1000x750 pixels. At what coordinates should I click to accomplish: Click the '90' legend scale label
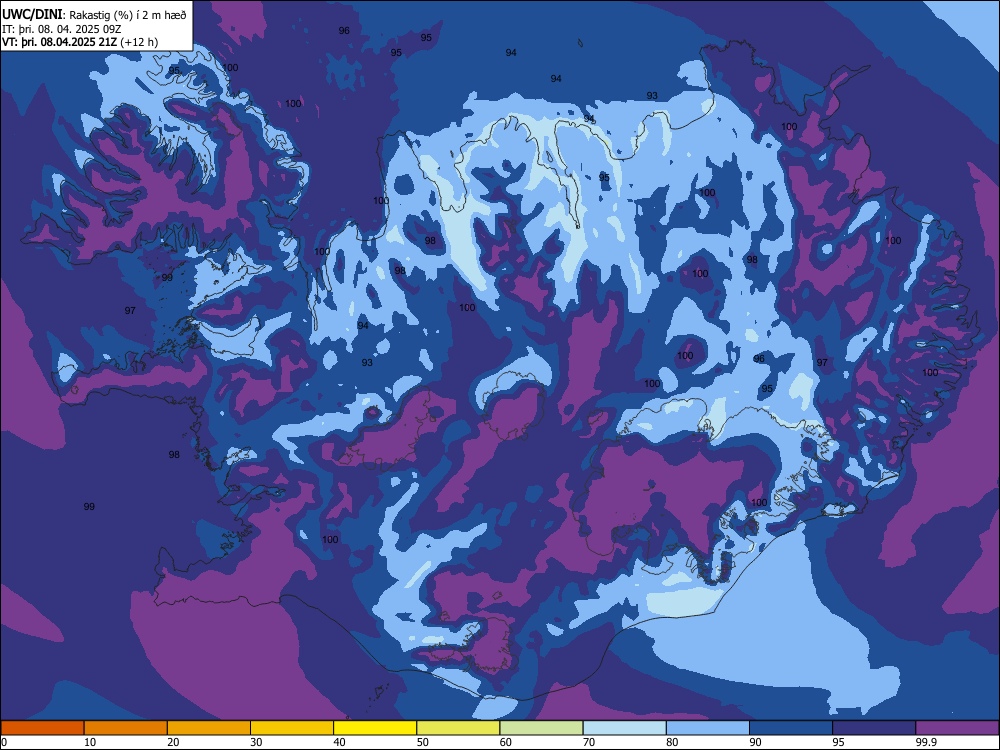click(x=755, y=742)
